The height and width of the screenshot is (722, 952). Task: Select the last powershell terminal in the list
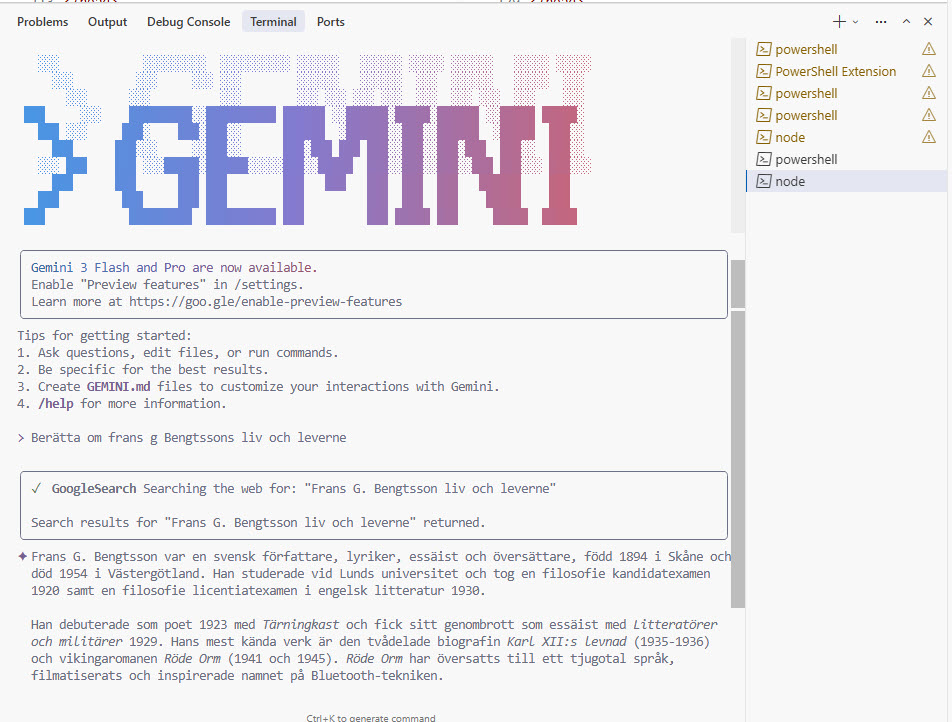coord(805,159)
